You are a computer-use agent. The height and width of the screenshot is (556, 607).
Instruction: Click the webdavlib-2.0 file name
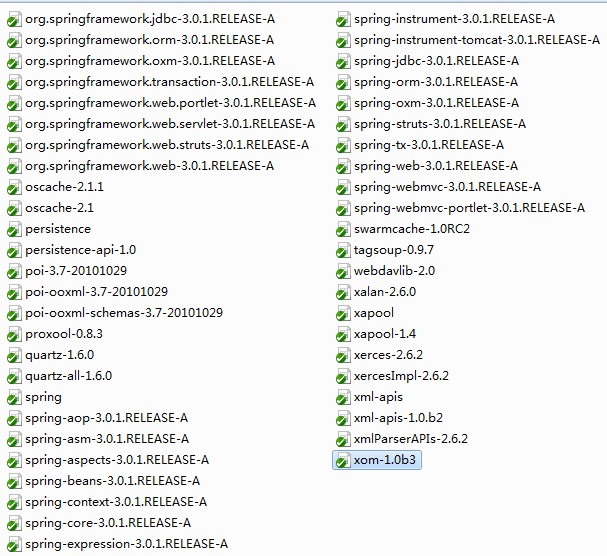(394, 271)
